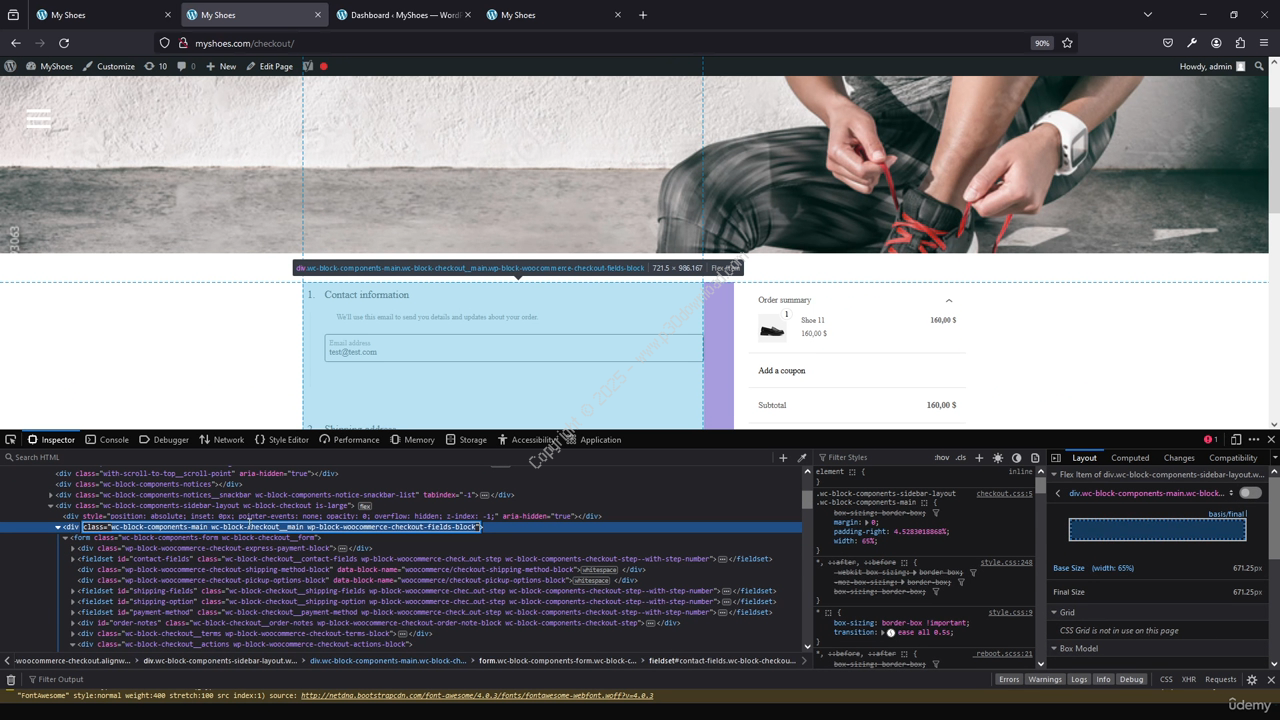The height and width of the screenshot is (720, 1280).
Task: Toggle the Warnings console filter
Action: 1045,679
